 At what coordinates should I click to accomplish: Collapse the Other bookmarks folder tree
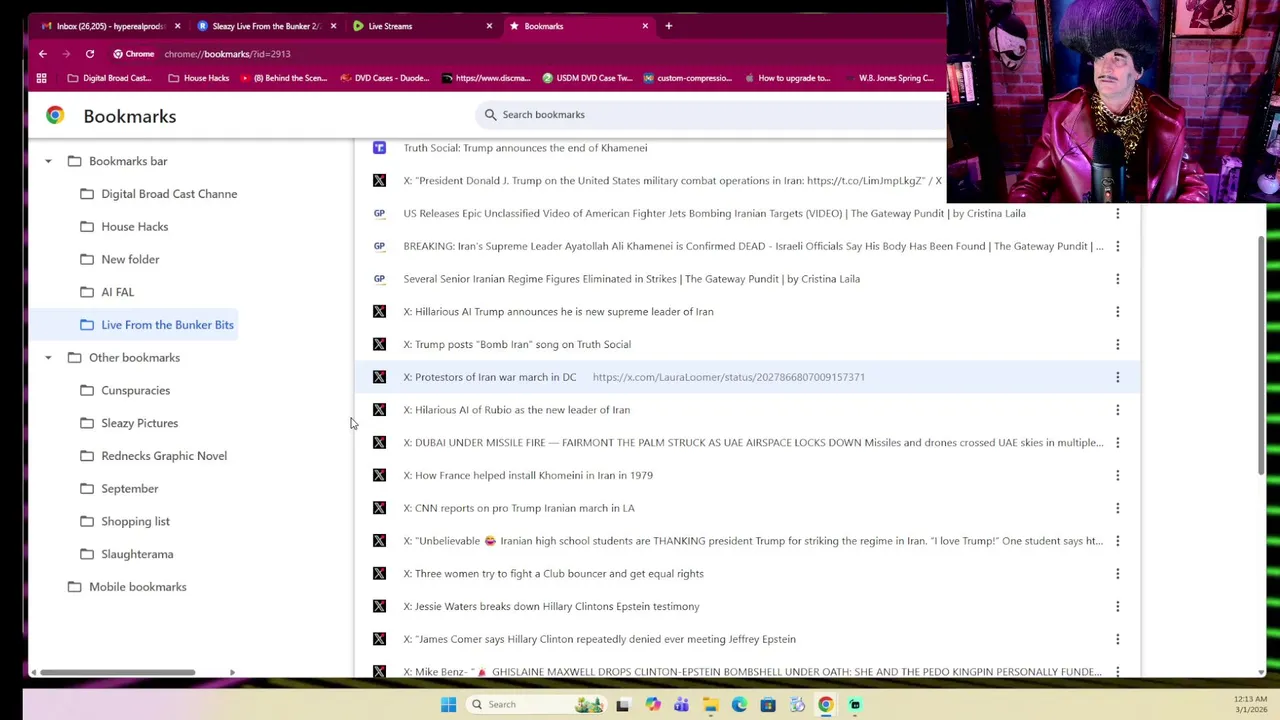click(x=48, y=358)
